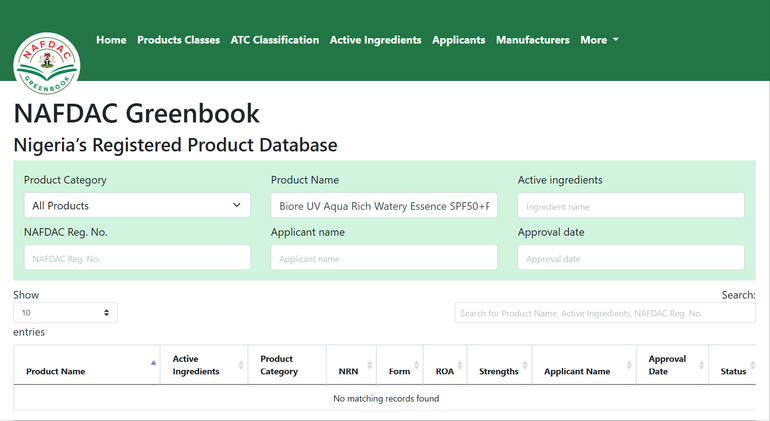770x421 pixels.
Task: Click the Approval date filter field
Action: [631, 257]
